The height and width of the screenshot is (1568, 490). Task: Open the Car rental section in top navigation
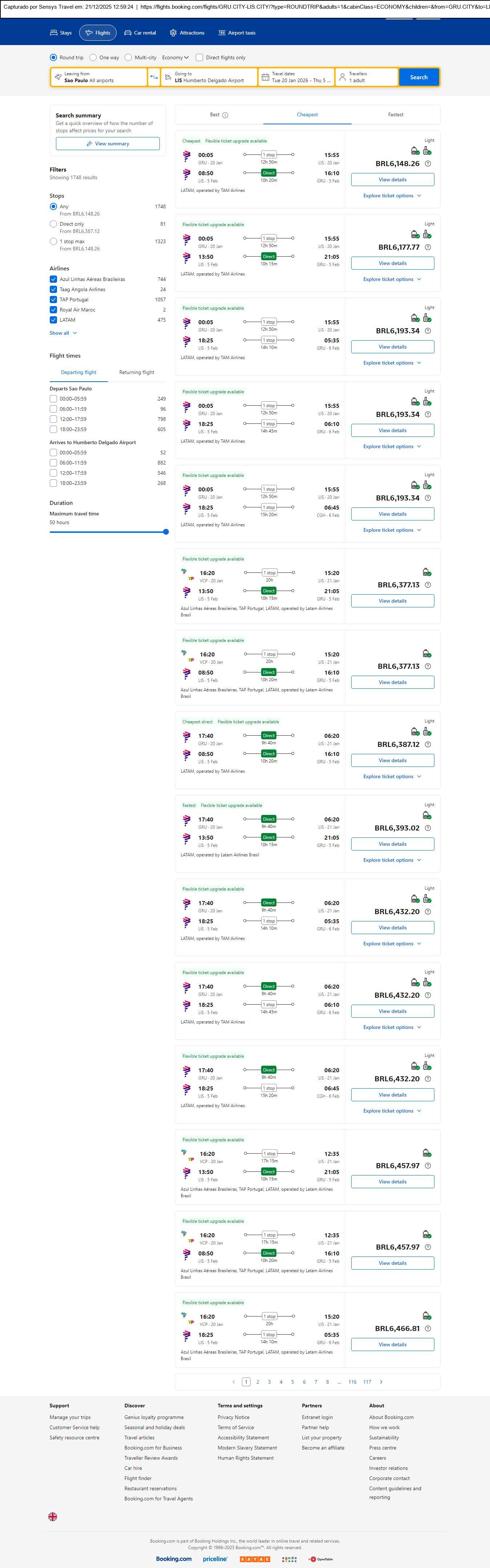pyautogui.click(x=140, y=33)
